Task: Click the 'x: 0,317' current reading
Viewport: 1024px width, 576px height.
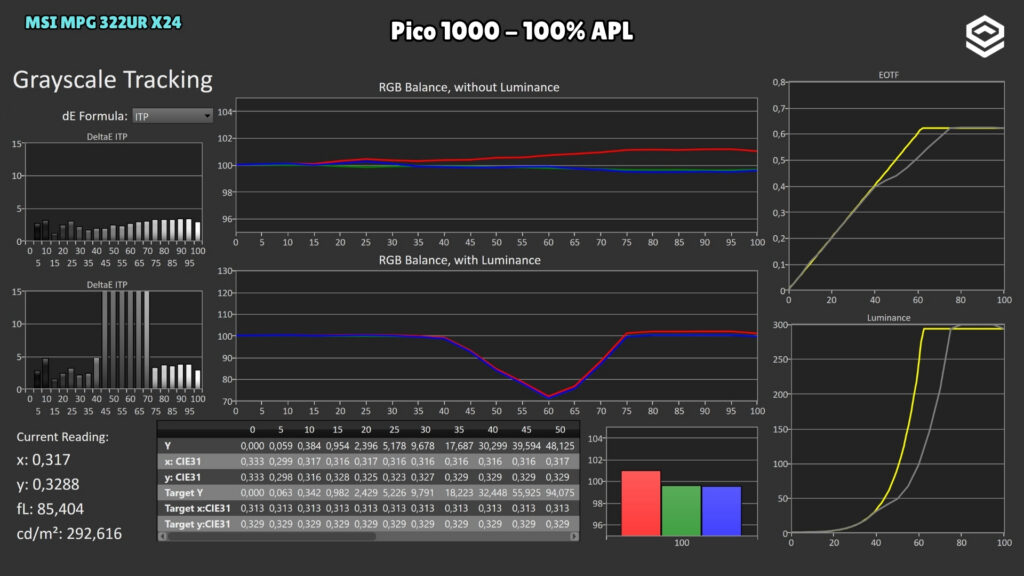Action: tap(43, 460)
